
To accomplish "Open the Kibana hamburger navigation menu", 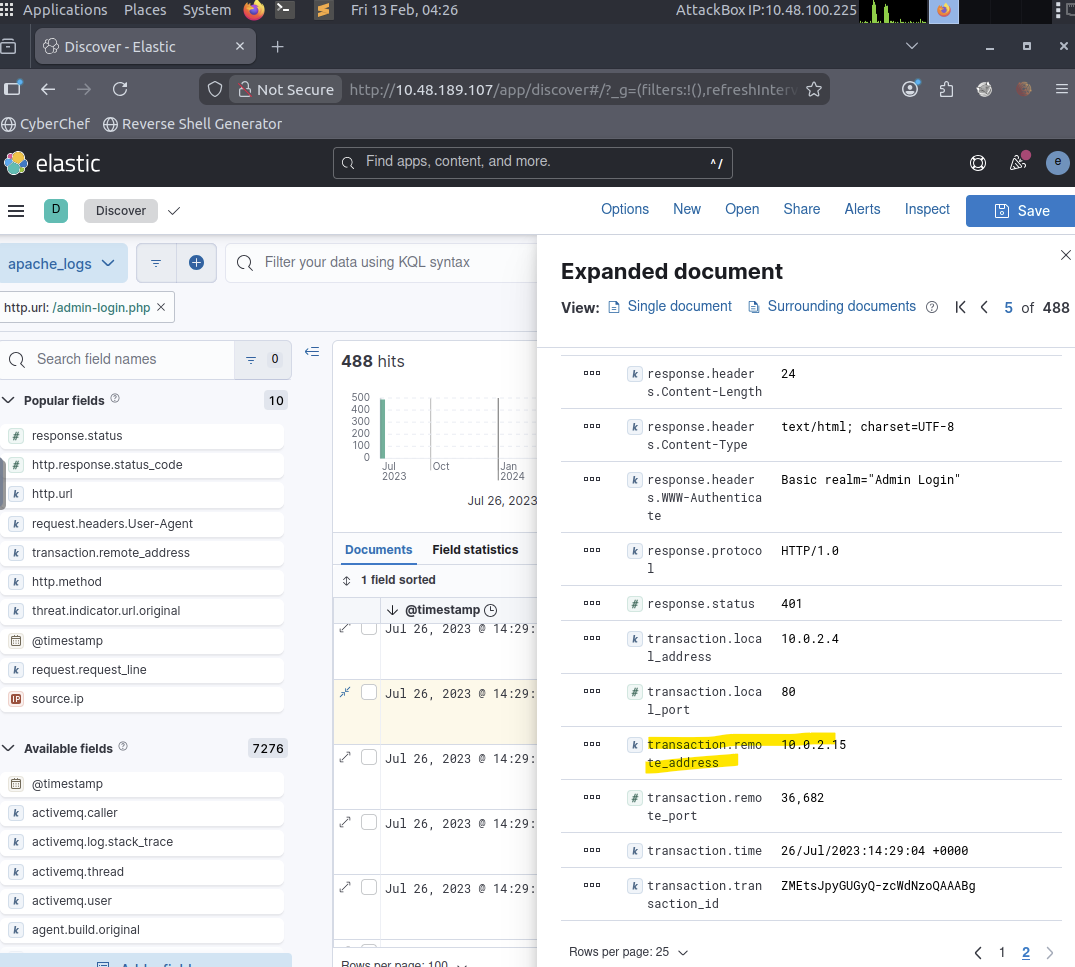I will (16, 211).
